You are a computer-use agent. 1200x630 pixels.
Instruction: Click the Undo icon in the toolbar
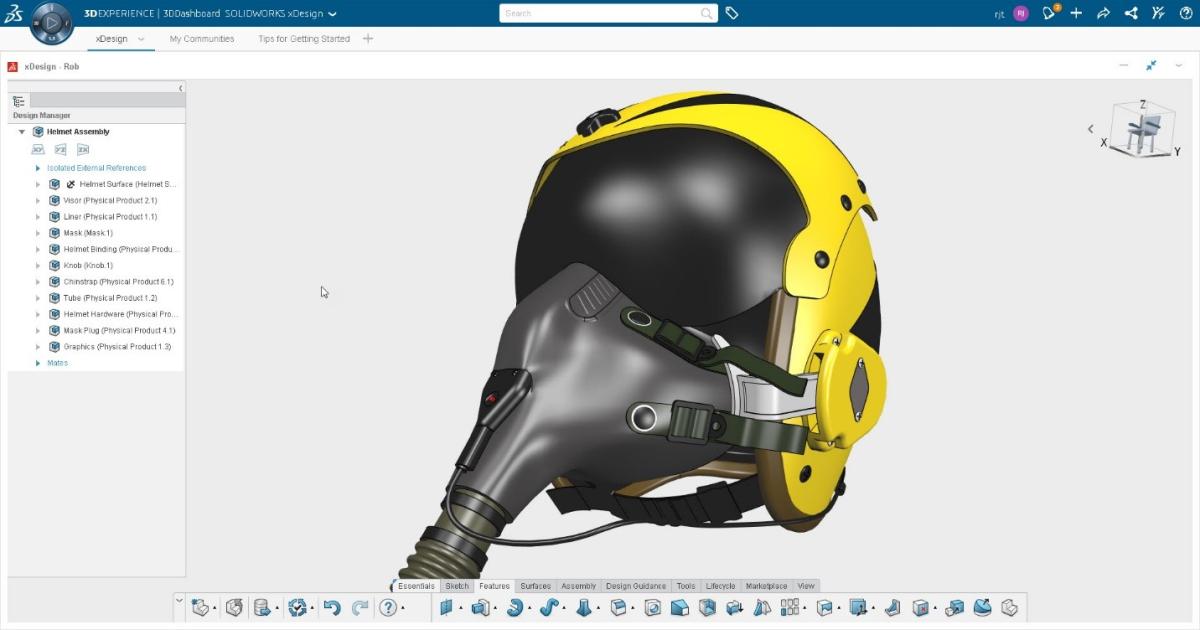click(x=330, y=607)
